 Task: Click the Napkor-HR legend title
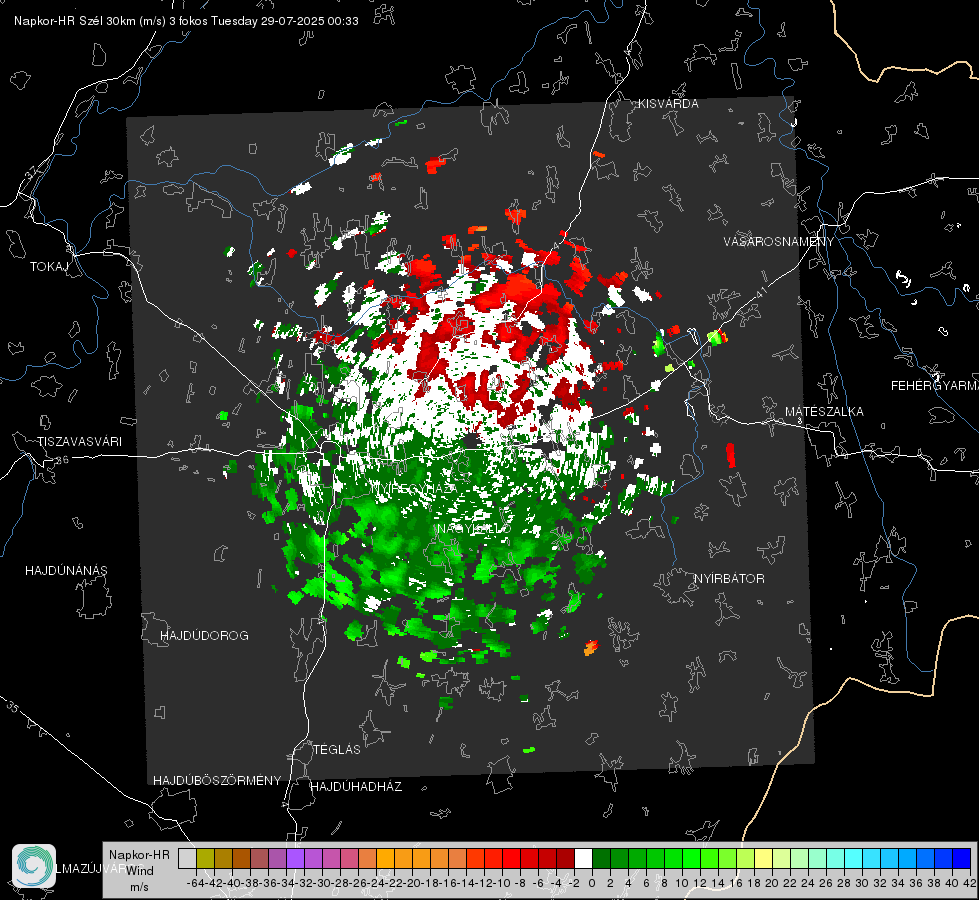tap(139, 855)
